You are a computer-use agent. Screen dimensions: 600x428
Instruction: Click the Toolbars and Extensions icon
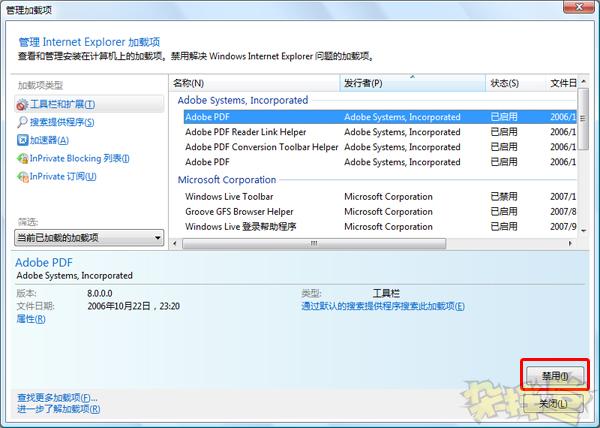pos(22,104)
